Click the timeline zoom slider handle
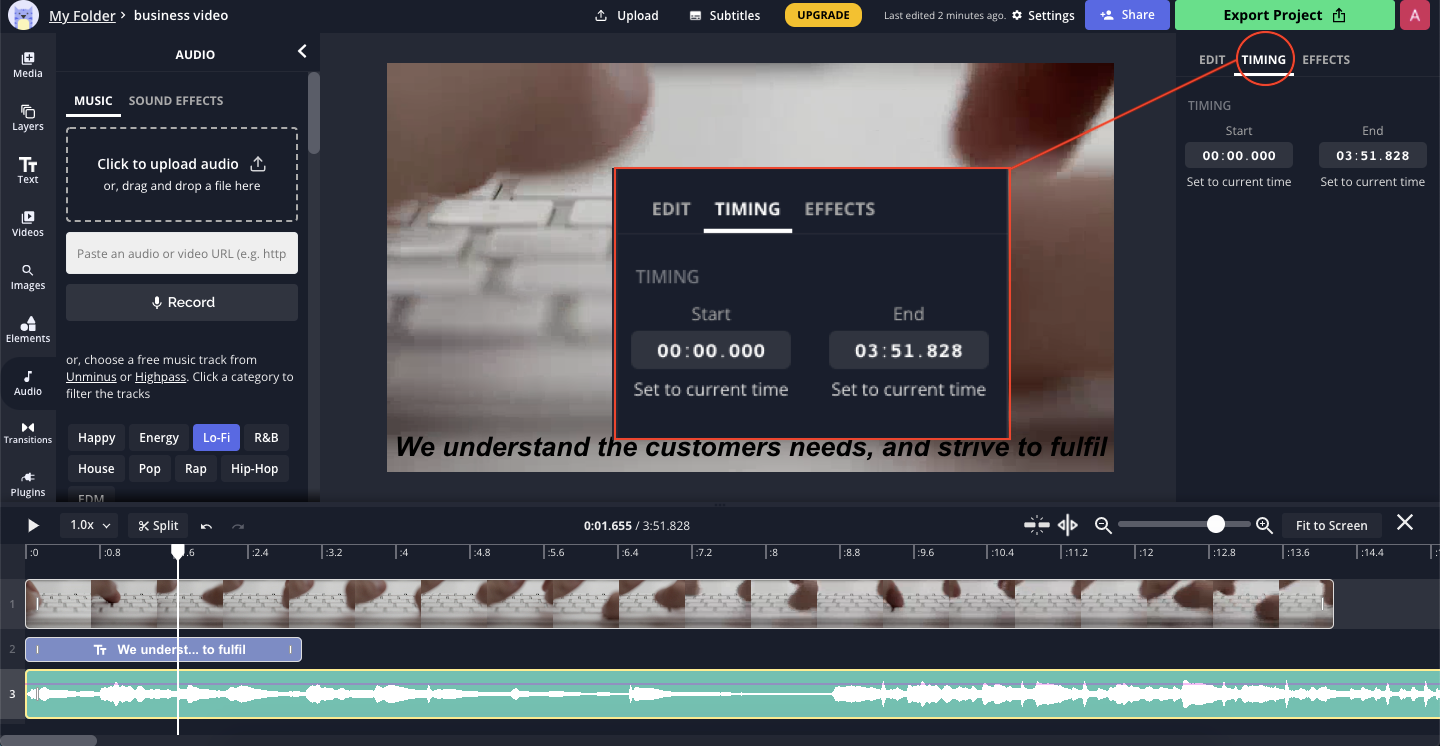This screenshot has height=746, width=1440. click(1216, 525)
